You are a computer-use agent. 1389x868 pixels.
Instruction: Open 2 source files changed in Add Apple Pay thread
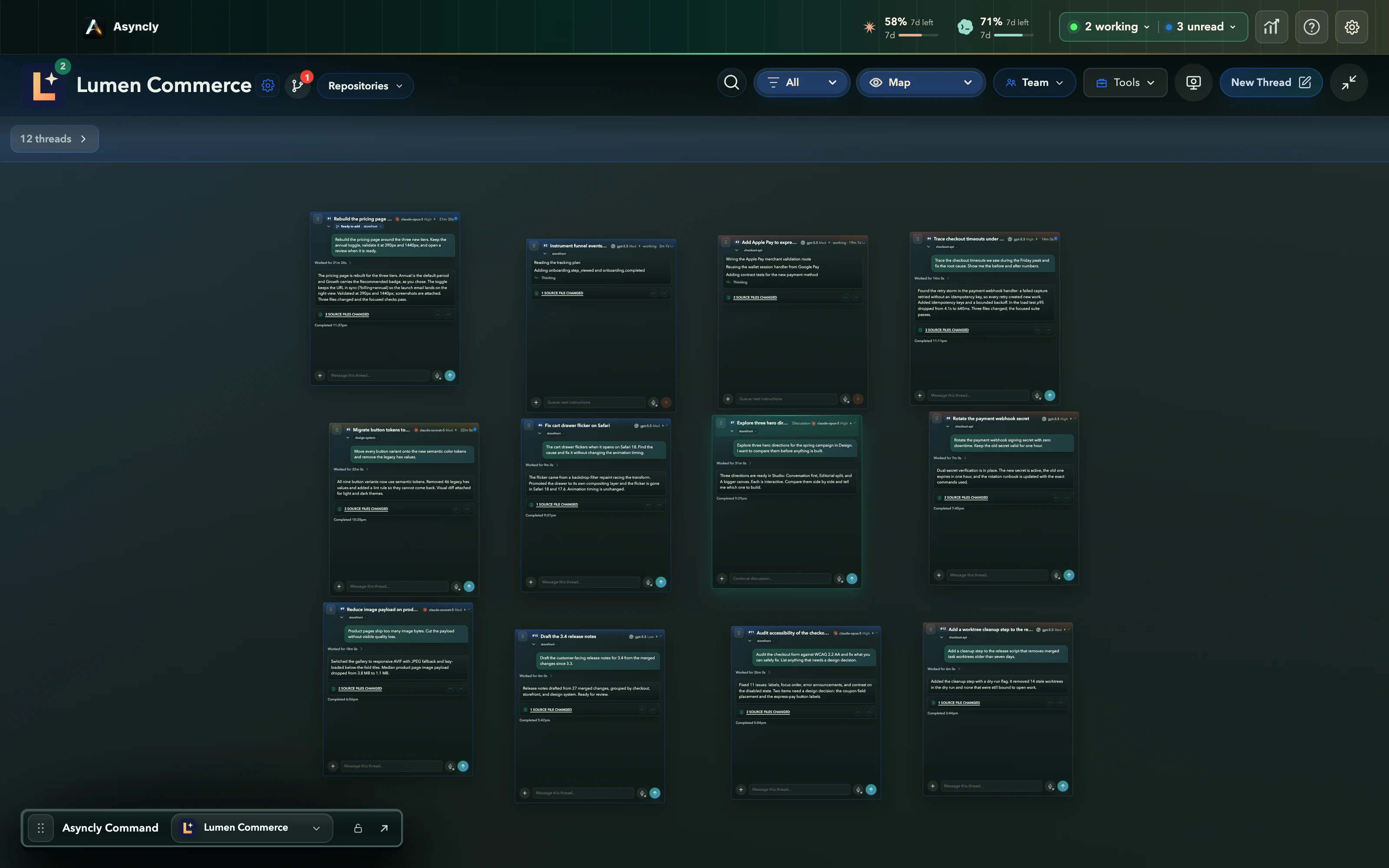(x=755, y=297)
